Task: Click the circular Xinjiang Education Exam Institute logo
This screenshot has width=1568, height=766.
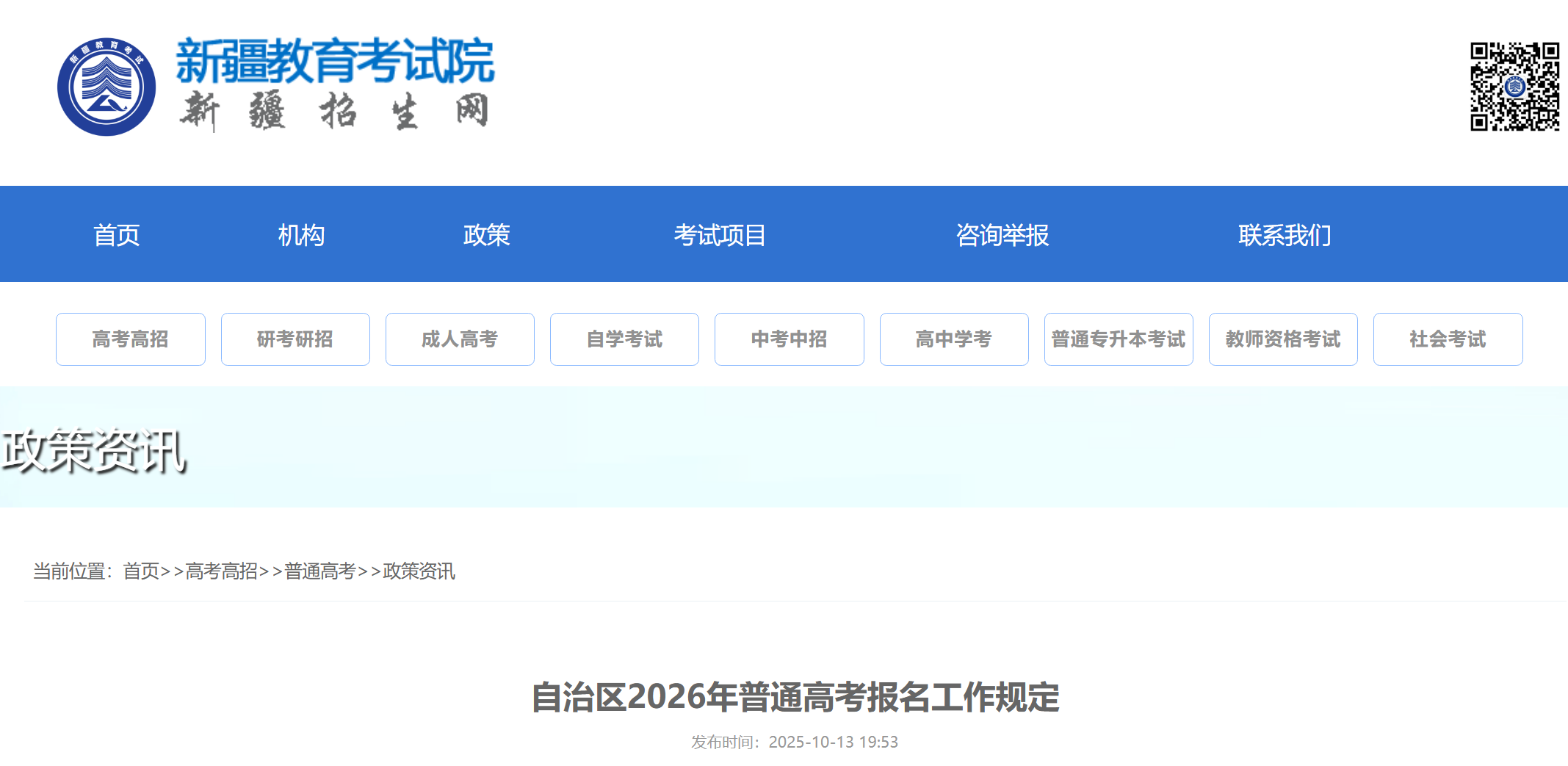Action: click(106, 87)
